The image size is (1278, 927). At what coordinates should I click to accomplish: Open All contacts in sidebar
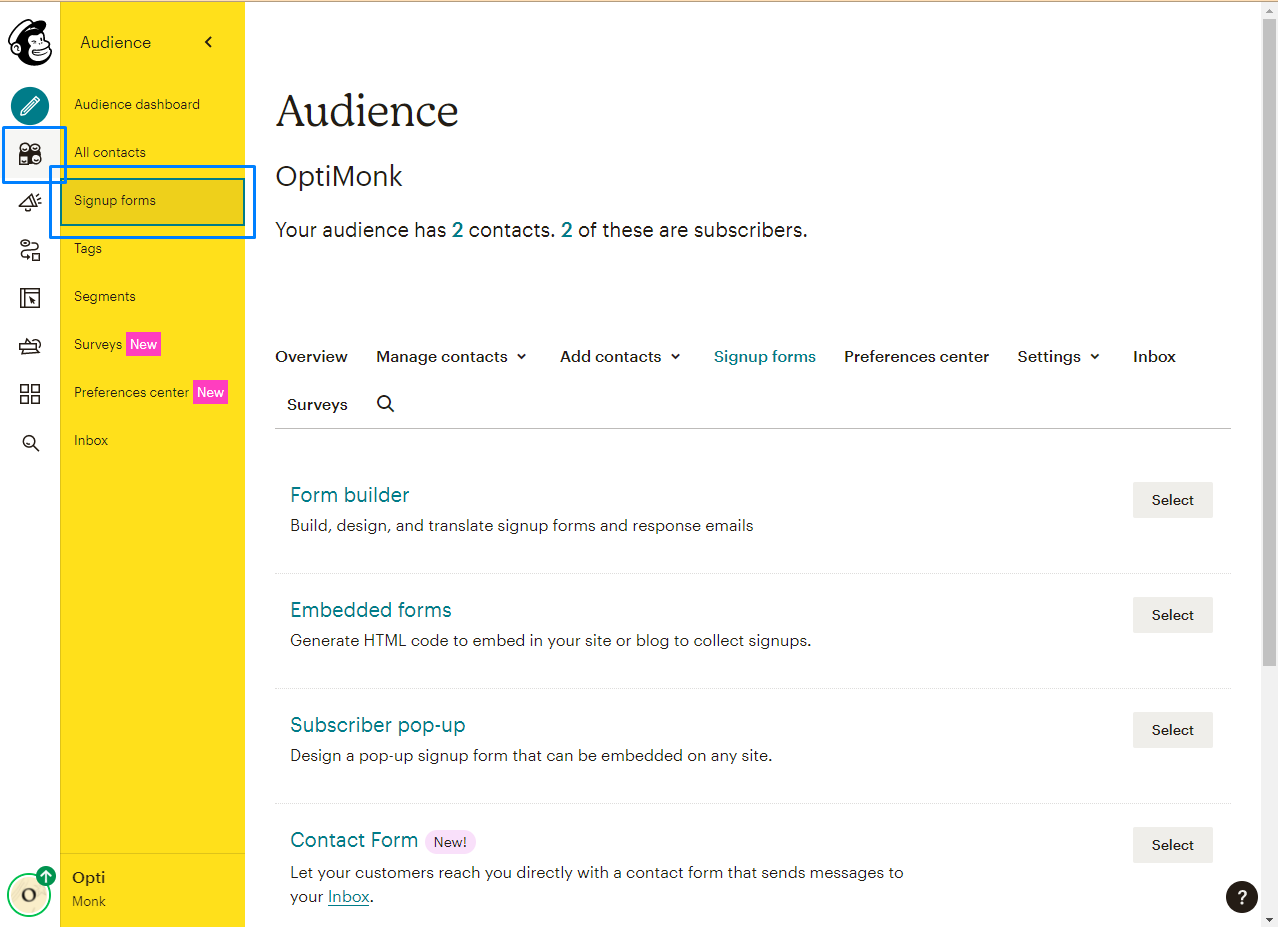[x=110, y=152]
